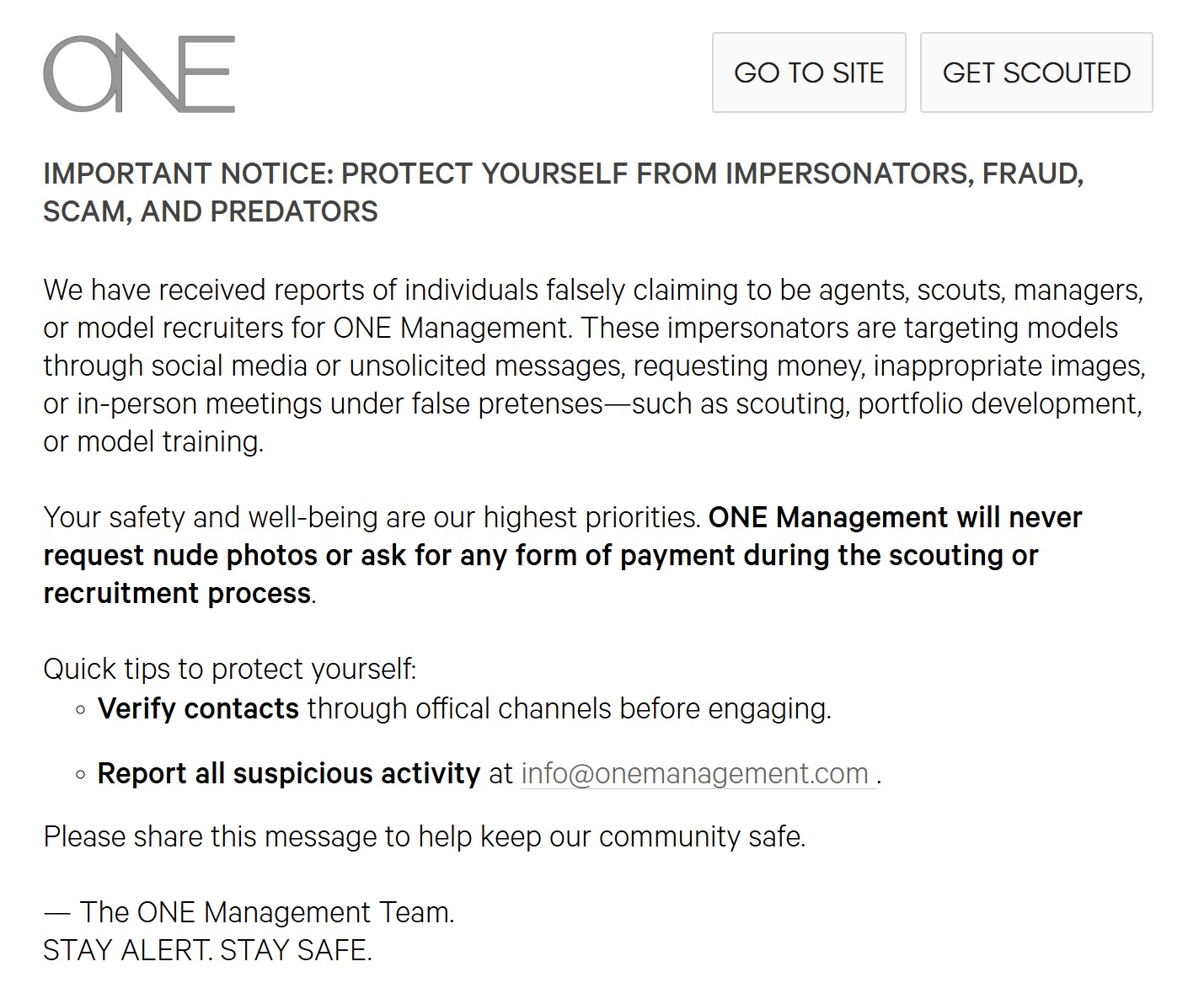Select the GET SCOUTED button
Image resolution: width=1204 pixels, height=1004 pixels.
[x=1036, y=72]
